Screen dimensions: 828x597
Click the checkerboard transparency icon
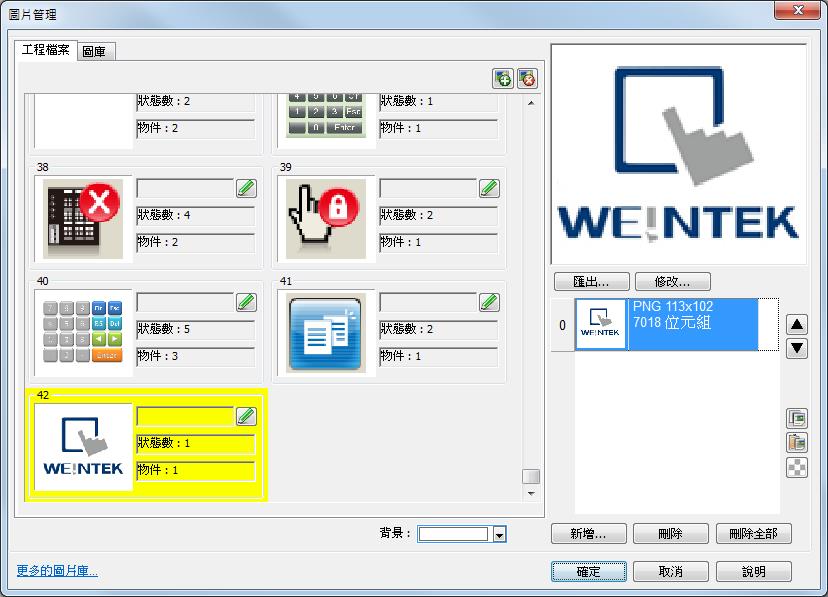click(796, 467)
